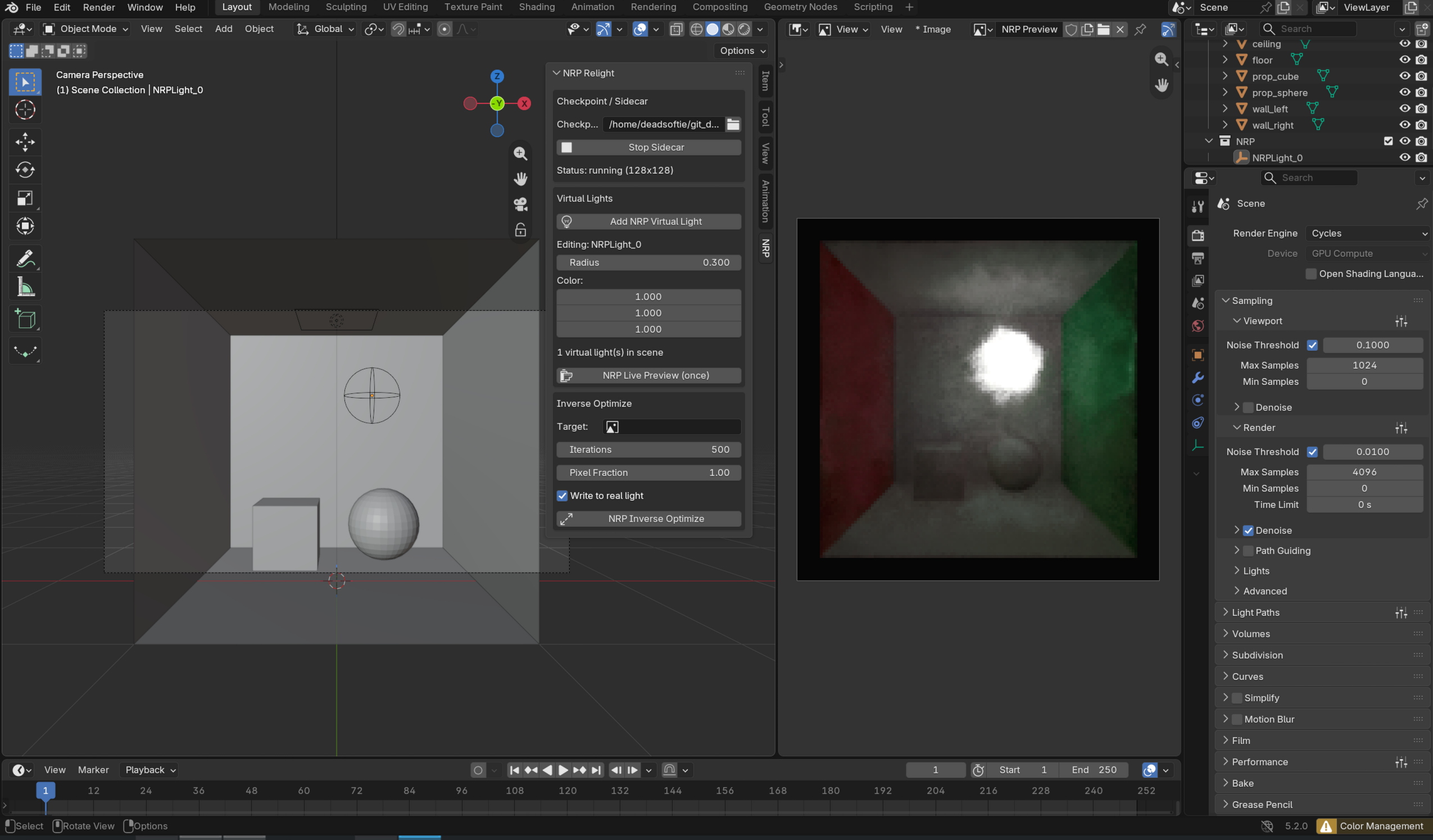Browse for checkpoint file with folder icon

[733, 124]
